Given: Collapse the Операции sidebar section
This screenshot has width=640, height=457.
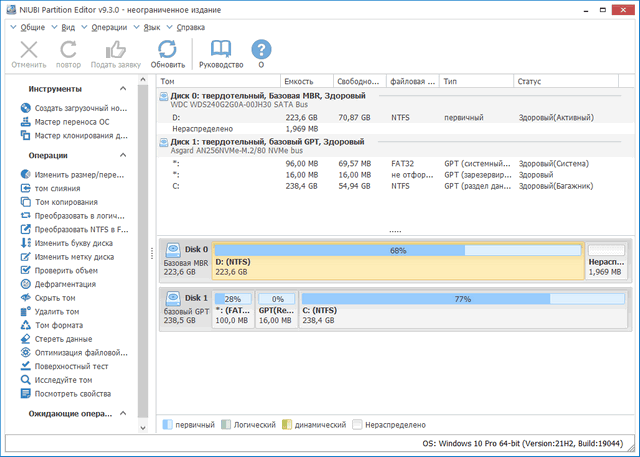Looking at the screenshot, I should click(124, 155).
